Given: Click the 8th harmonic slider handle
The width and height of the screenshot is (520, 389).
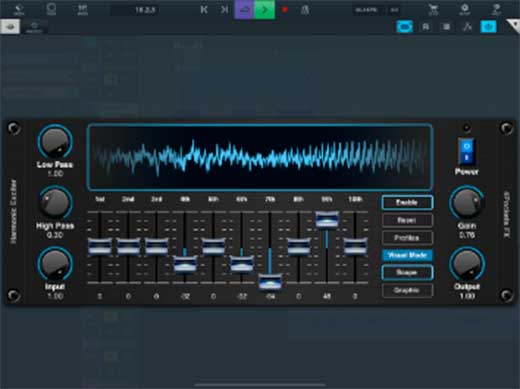Looking at the screenshot, I should click(299, 247).
